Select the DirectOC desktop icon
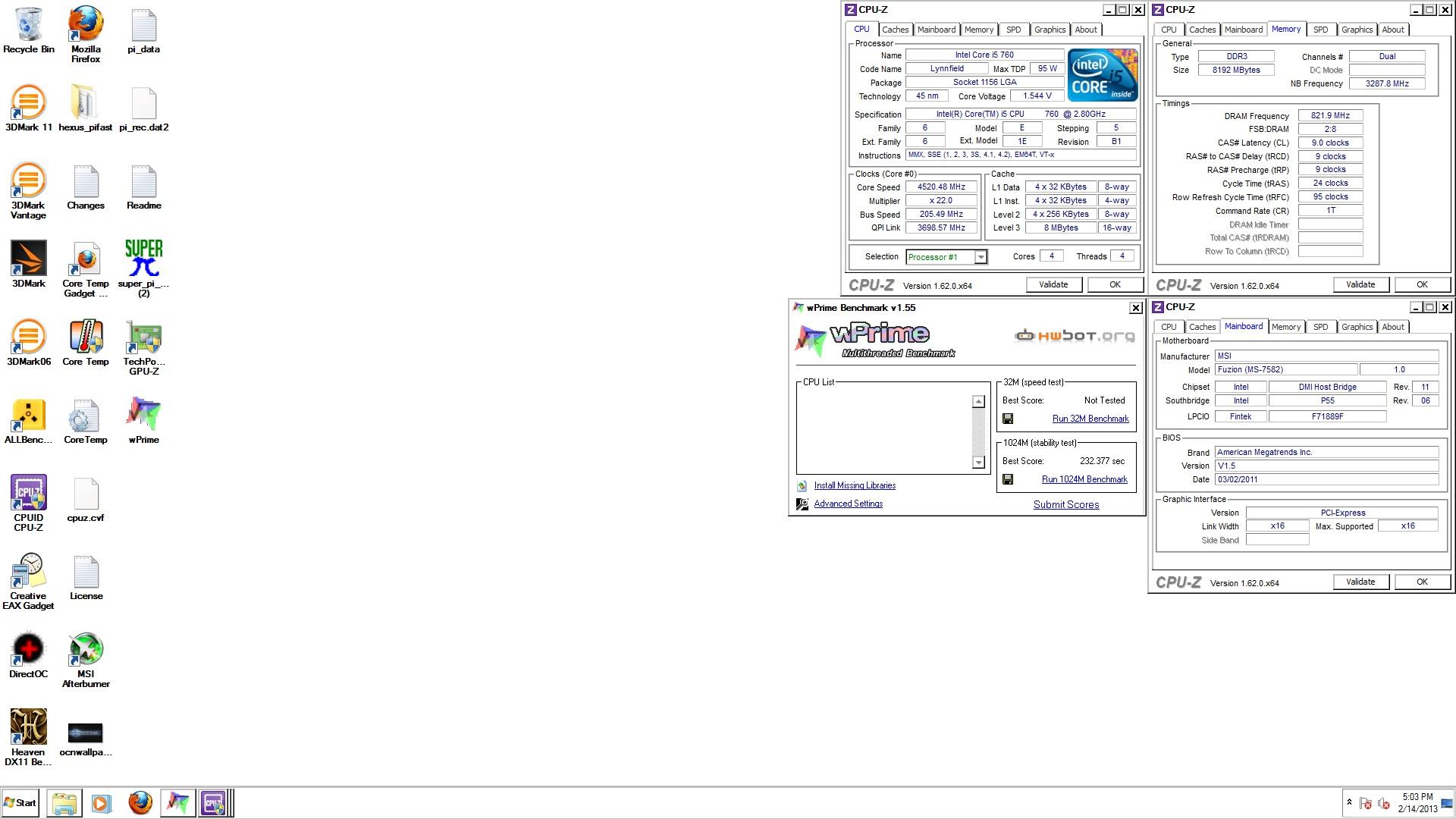The width and height of the screenshot is (1456, 819). [28, 654]
